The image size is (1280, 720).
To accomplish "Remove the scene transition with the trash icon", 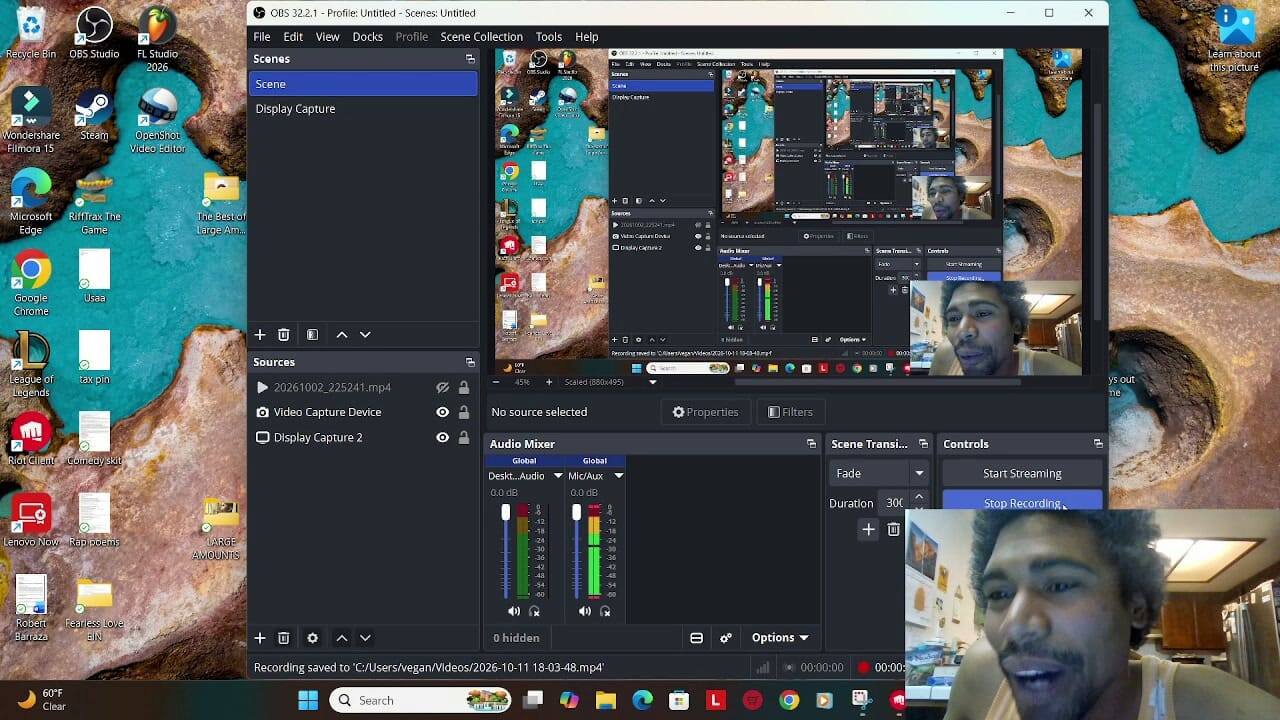I will coord(894,530).
